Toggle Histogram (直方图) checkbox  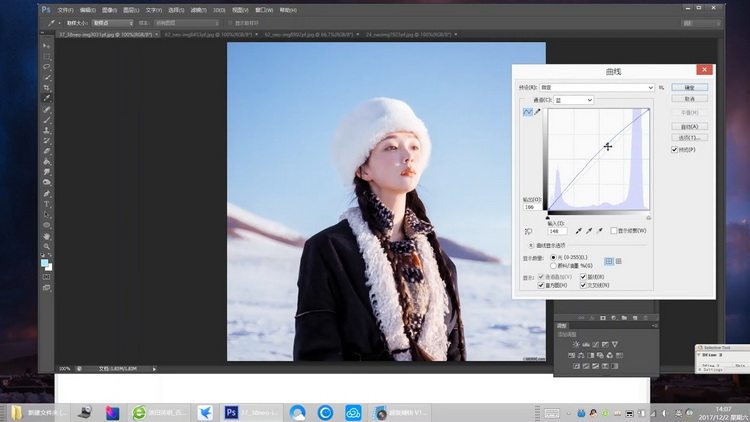pyautogui.click(x=541, y=285)
